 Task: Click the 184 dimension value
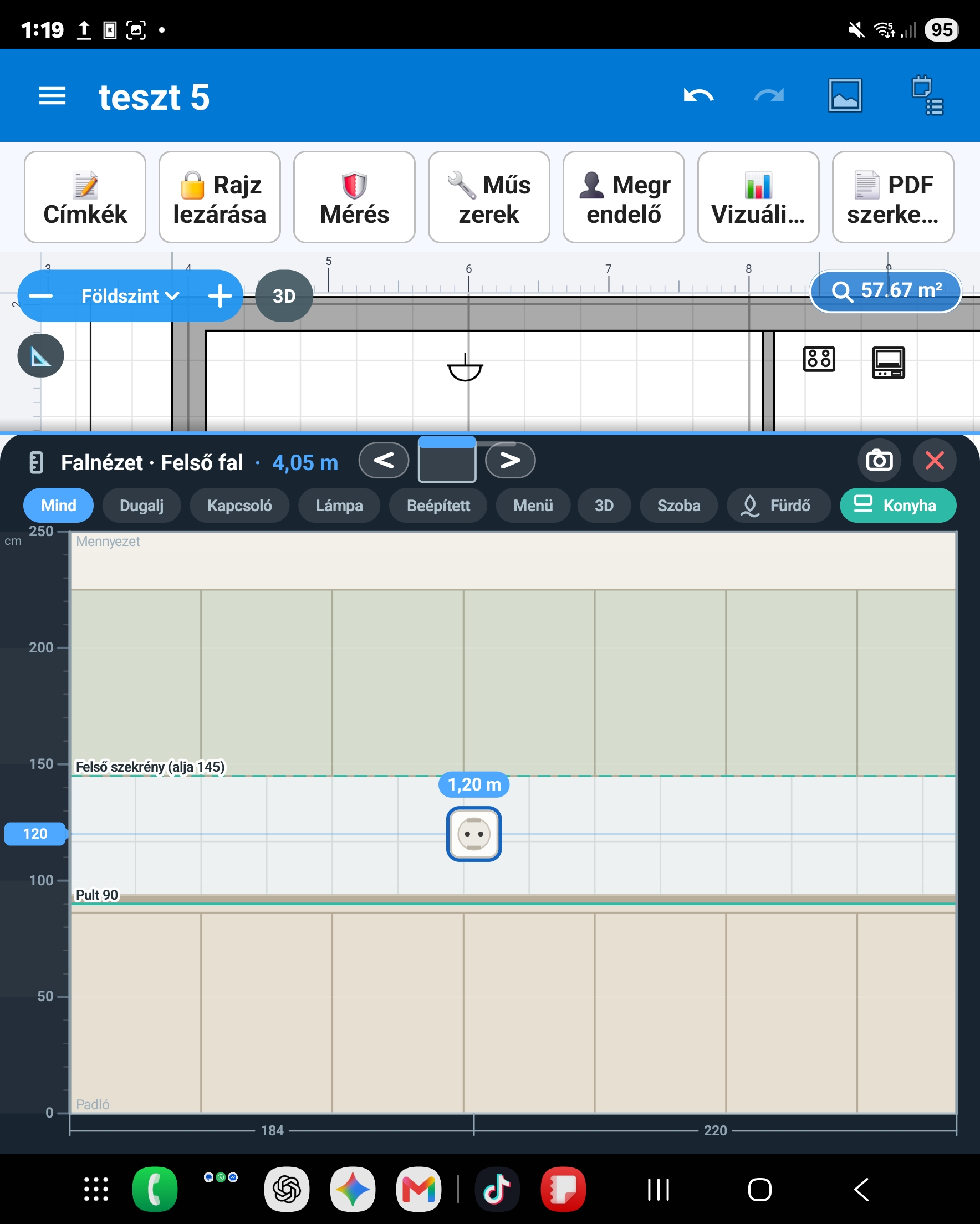(272, 1130)
